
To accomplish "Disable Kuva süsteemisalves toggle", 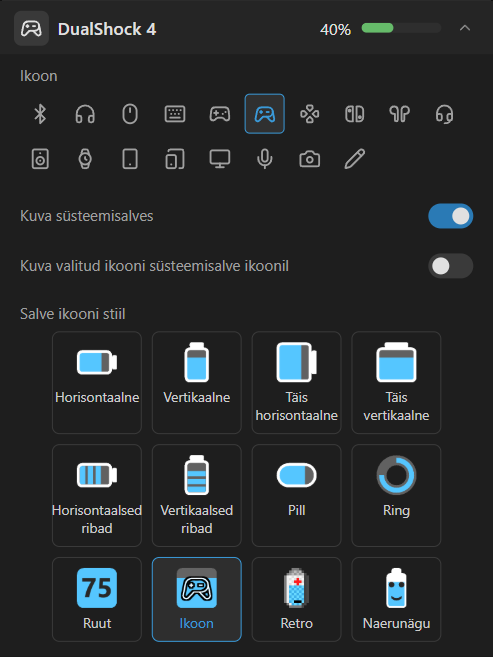I will (x=450, y=216).
